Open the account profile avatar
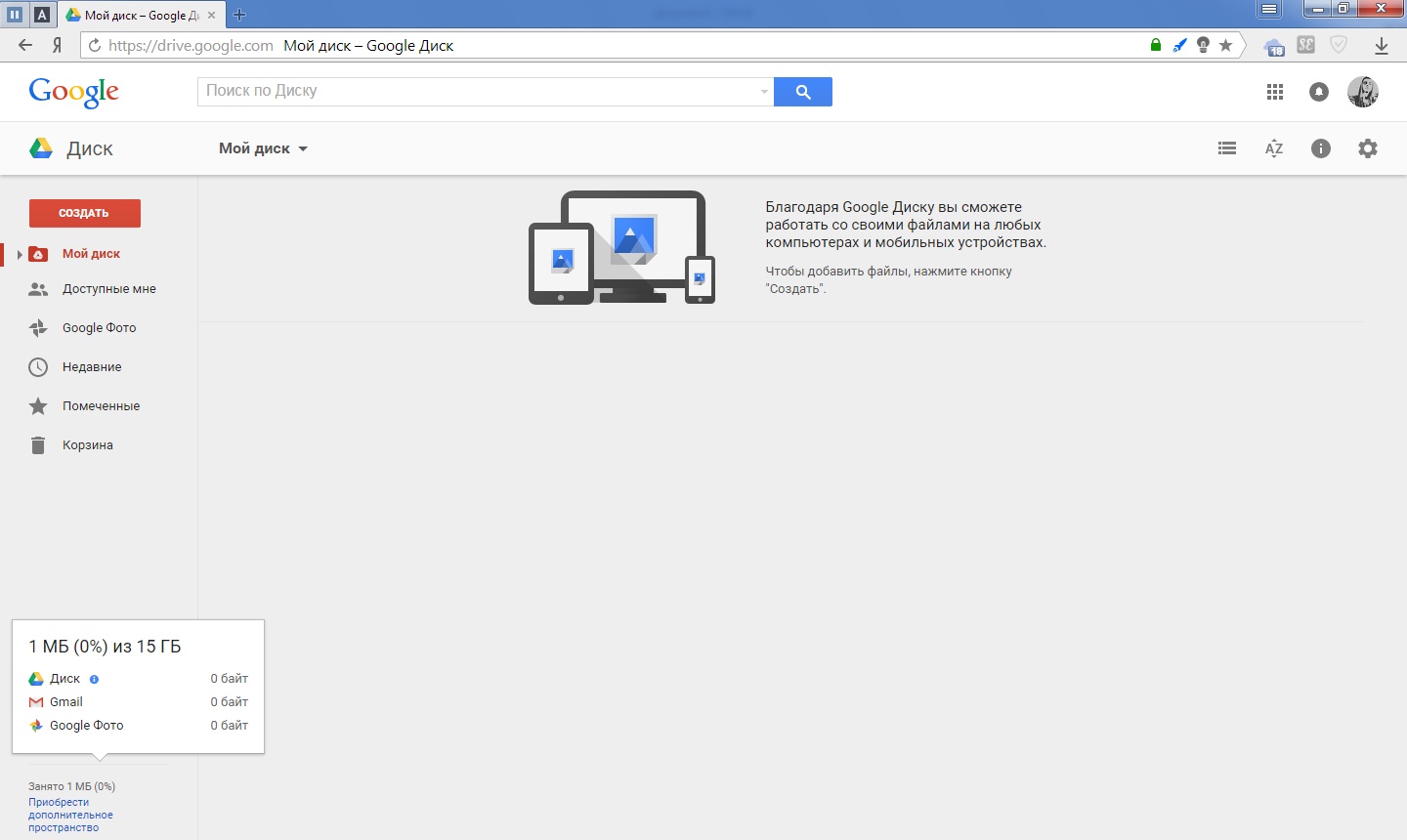Image resolution: width=1407 pixels, height=840 pixels. (1363, 92)
